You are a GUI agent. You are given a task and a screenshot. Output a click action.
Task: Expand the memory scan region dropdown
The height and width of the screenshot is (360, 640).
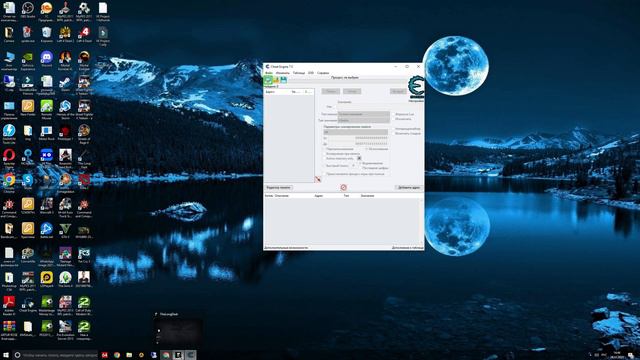pyautogui.click(x=356, y=132)
